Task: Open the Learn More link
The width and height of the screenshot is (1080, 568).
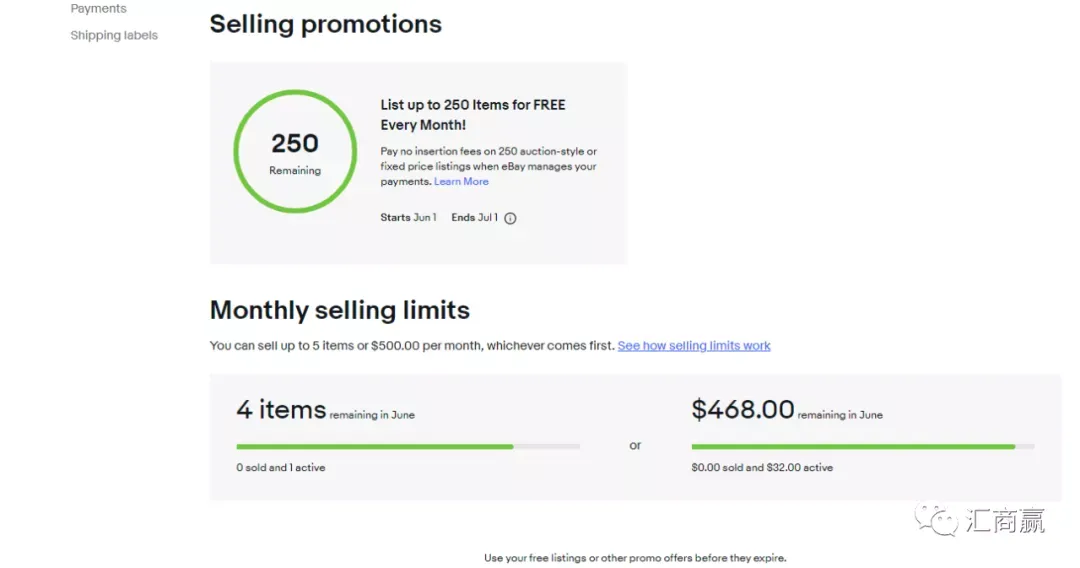Action: coord(461,182)
